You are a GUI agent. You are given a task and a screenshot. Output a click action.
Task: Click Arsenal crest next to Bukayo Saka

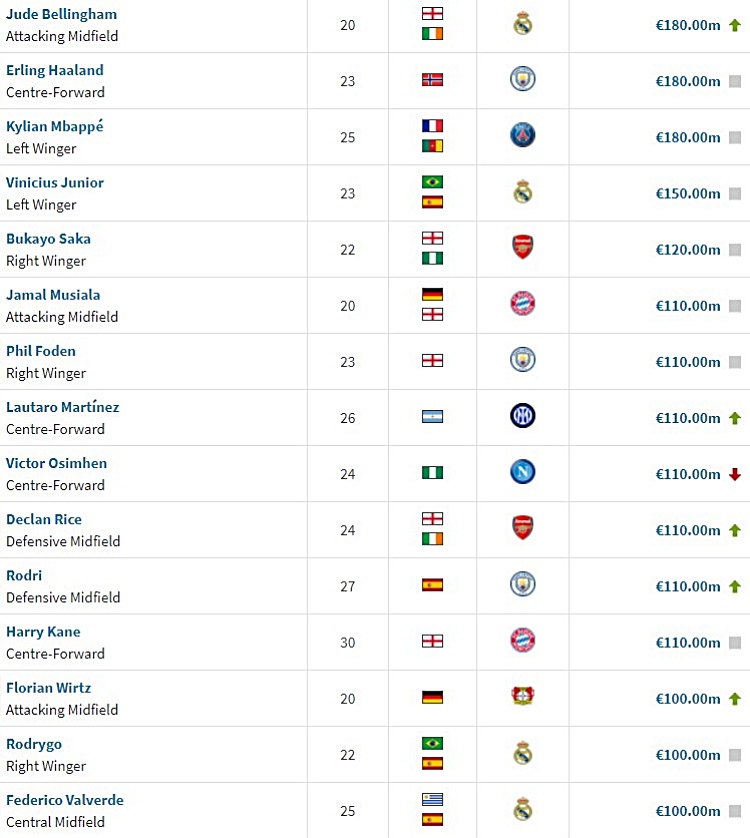click(522, 247)
